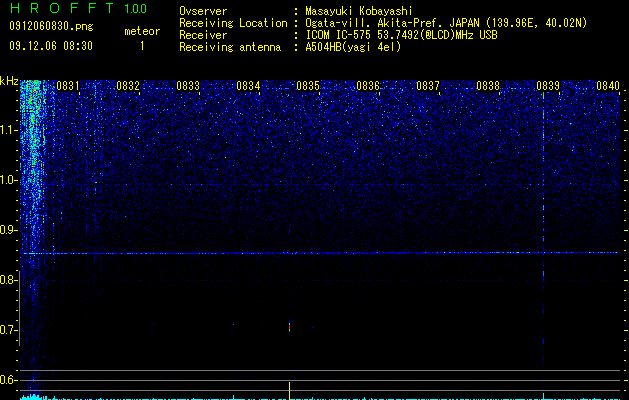The image size is (629, 400).
Task: Click the meteor count value 1
Action: pyautogui.click(x=142, y=46)
